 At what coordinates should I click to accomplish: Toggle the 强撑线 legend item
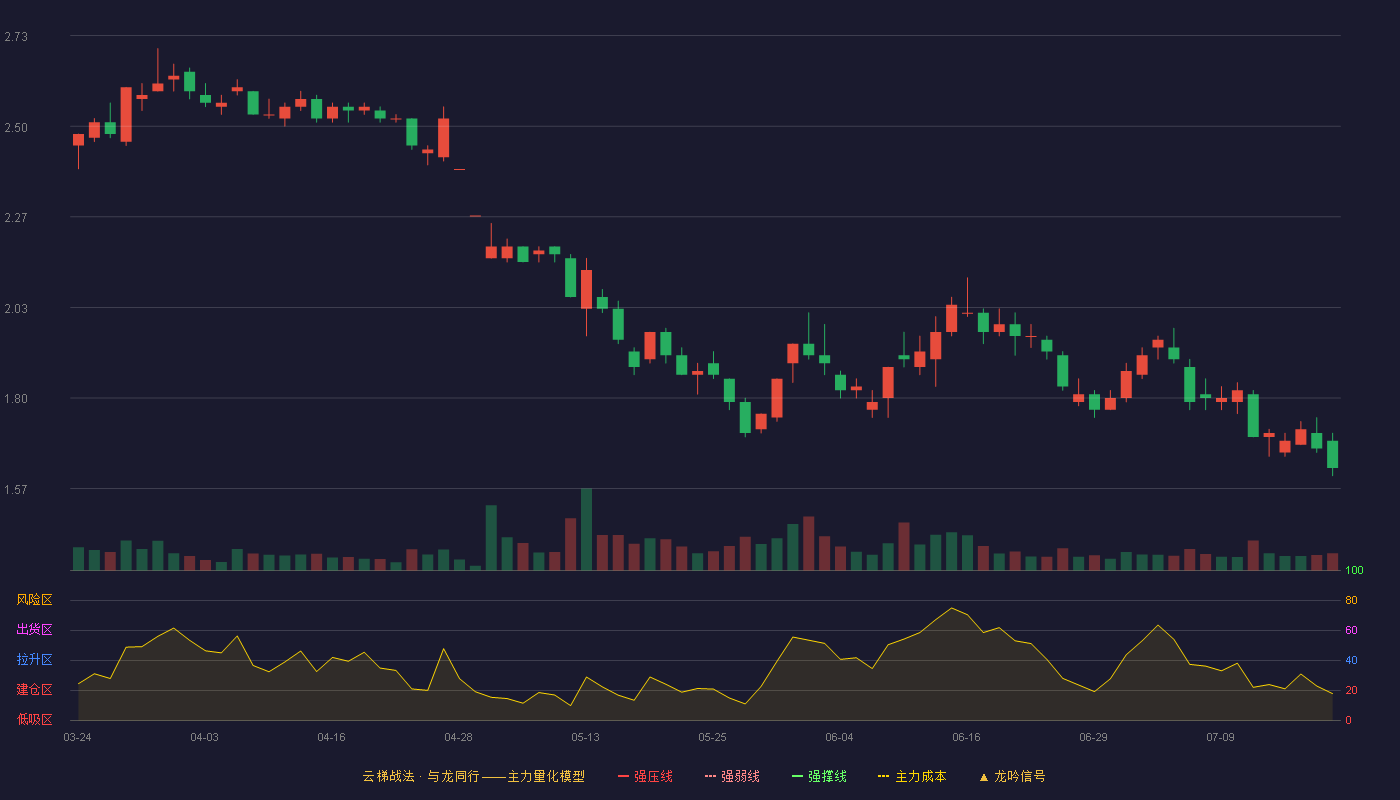pos(819,776)
